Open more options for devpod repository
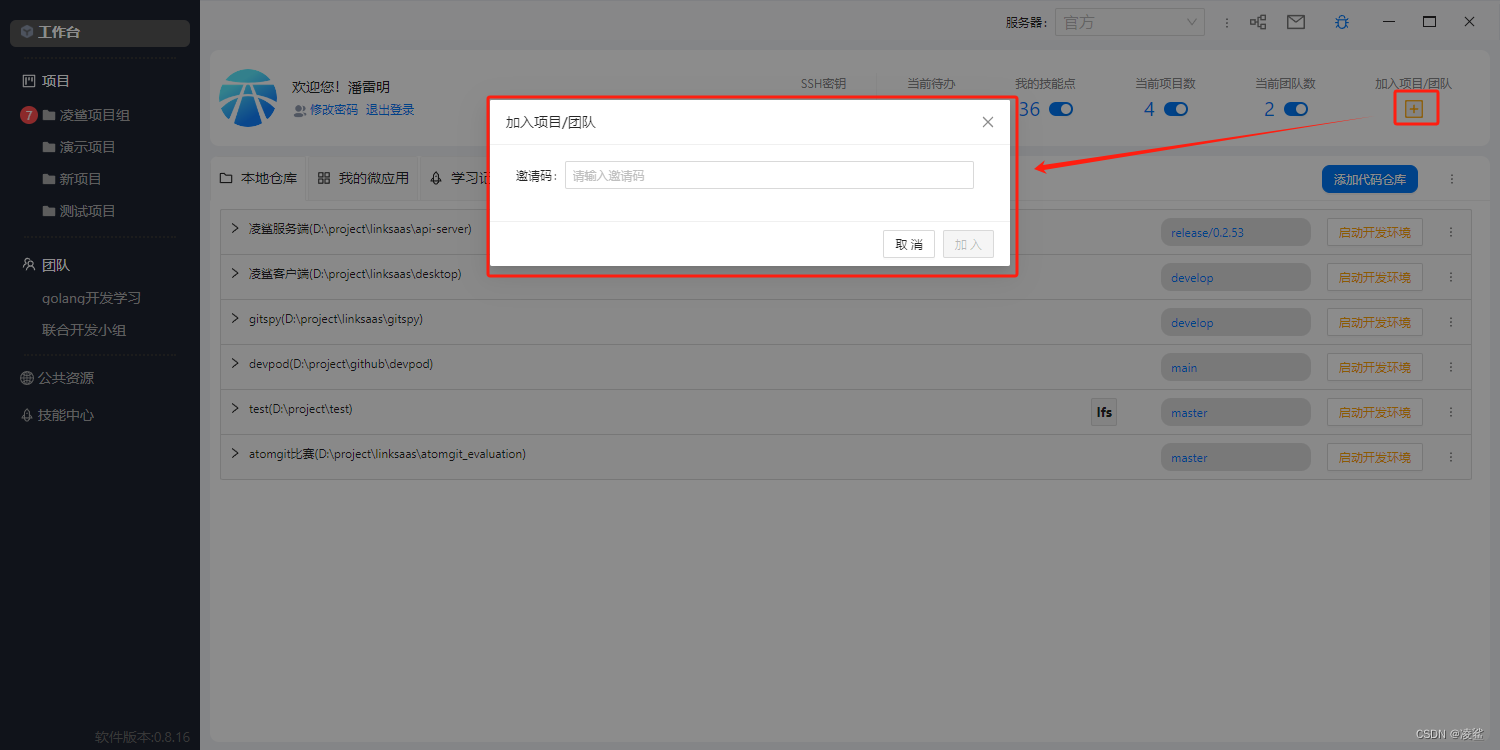Viewport: 1500px width, 750px height. pyautogui.click(x=1451, y=367)
